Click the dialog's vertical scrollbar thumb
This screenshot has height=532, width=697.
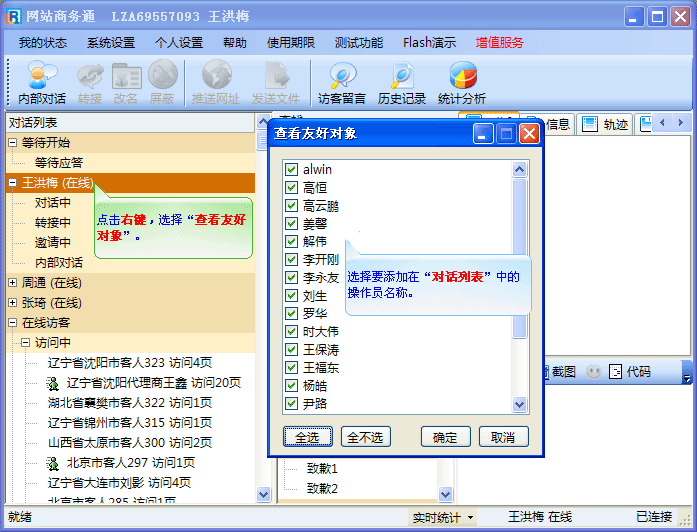pos(519,260)
